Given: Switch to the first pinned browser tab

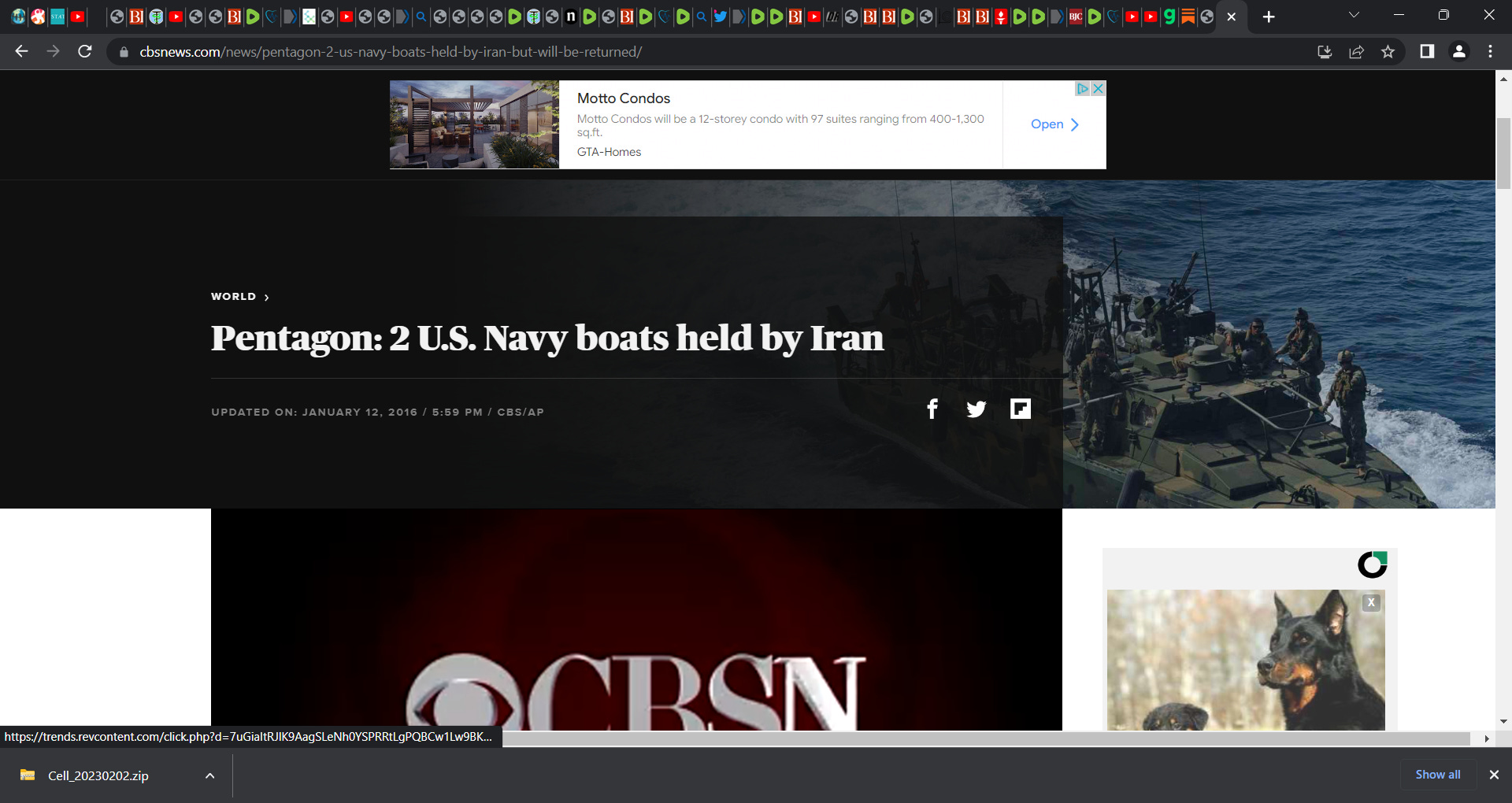Looking at the screenshot, I should 19,17.
